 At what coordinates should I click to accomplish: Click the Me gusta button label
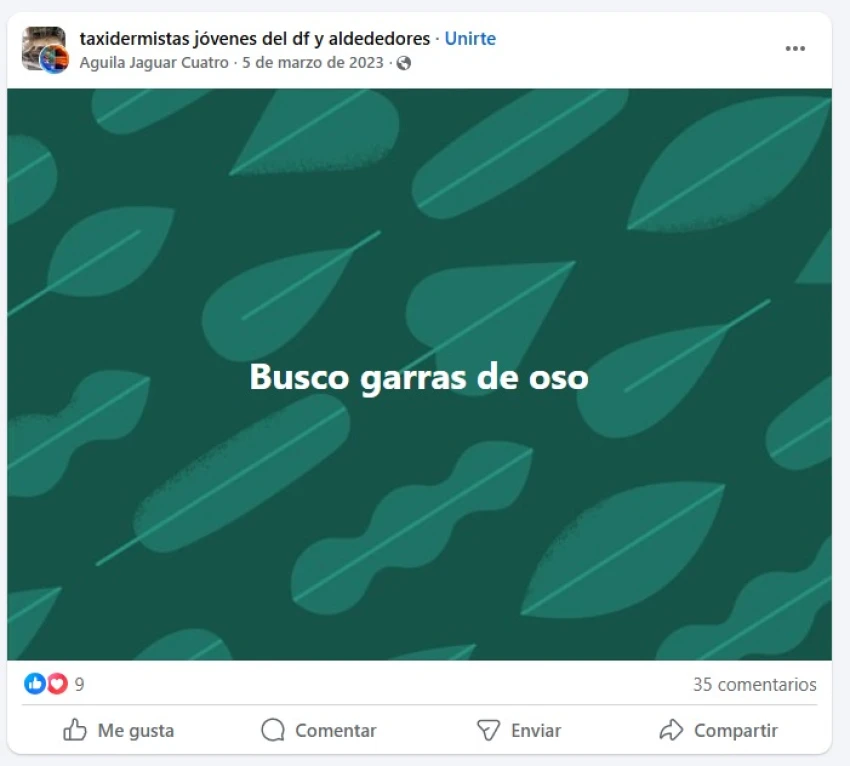coord(136,730)
